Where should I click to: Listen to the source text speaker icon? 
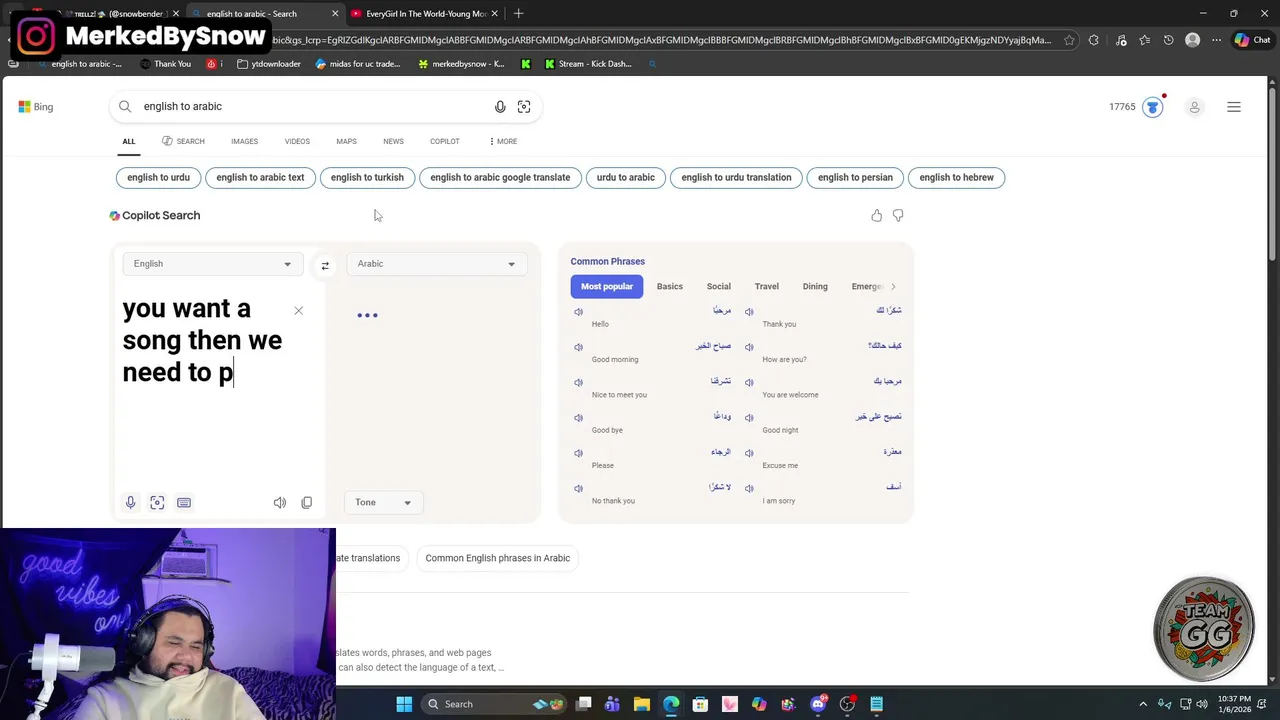click(280, 502)
